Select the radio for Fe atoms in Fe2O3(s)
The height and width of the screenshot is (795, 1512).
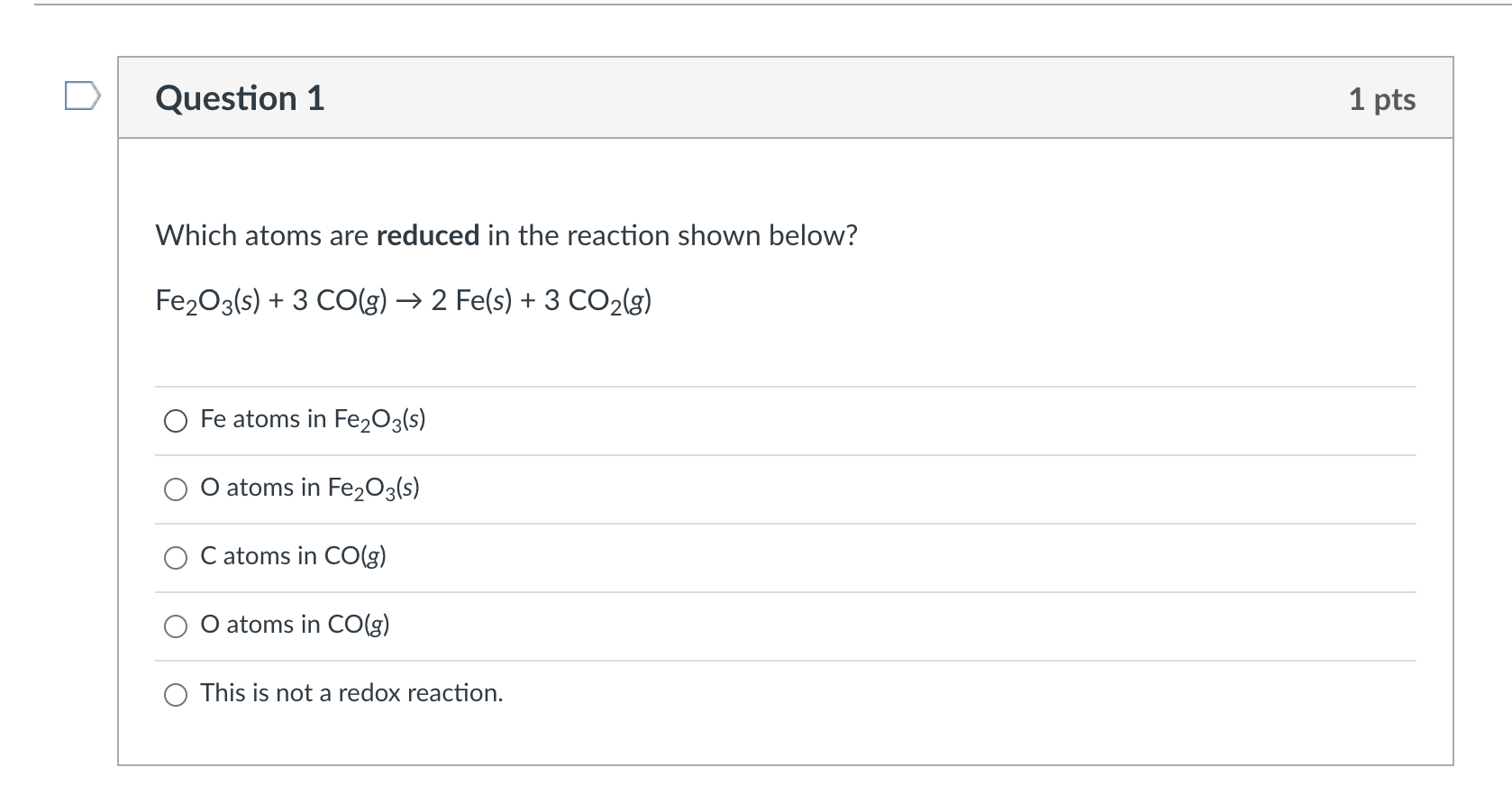[x=176, y=421]
